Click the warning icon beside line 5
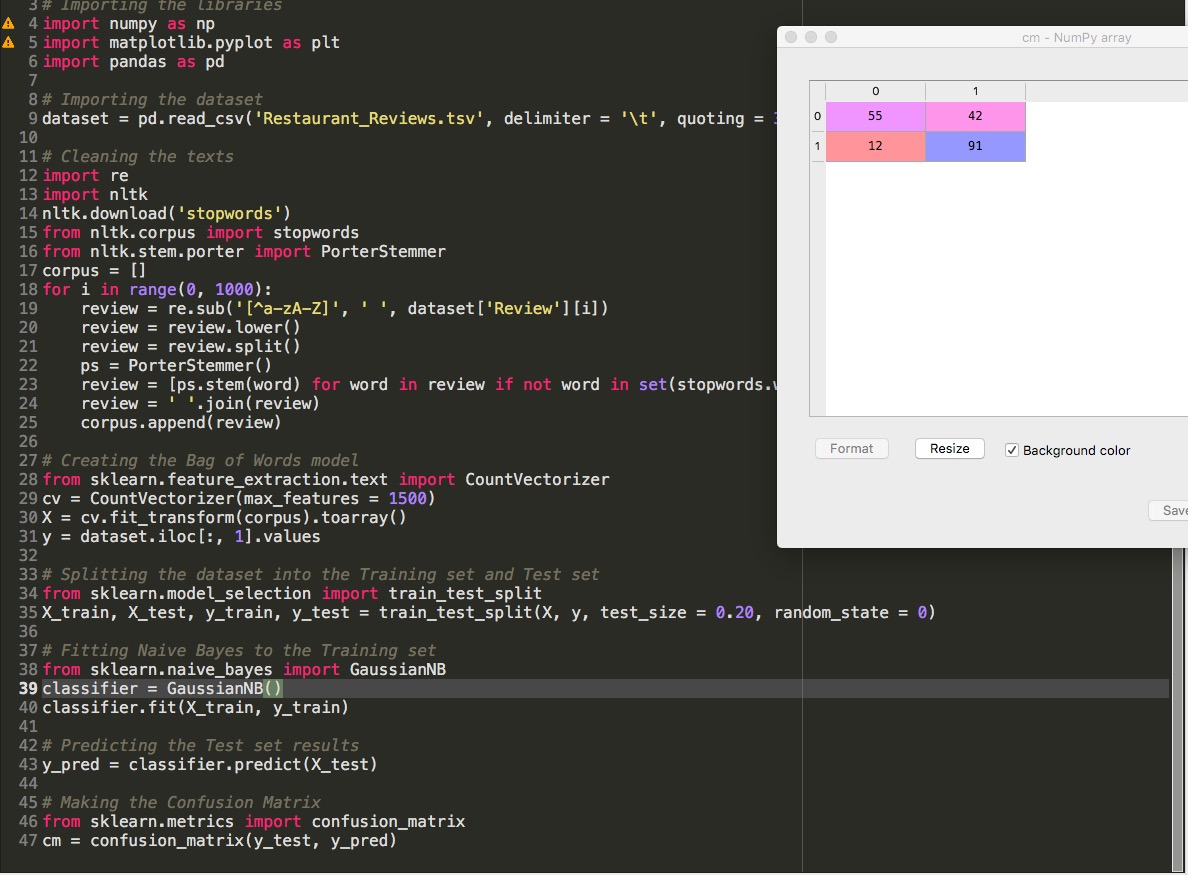1188x875 pixels. tap(10, 42)
